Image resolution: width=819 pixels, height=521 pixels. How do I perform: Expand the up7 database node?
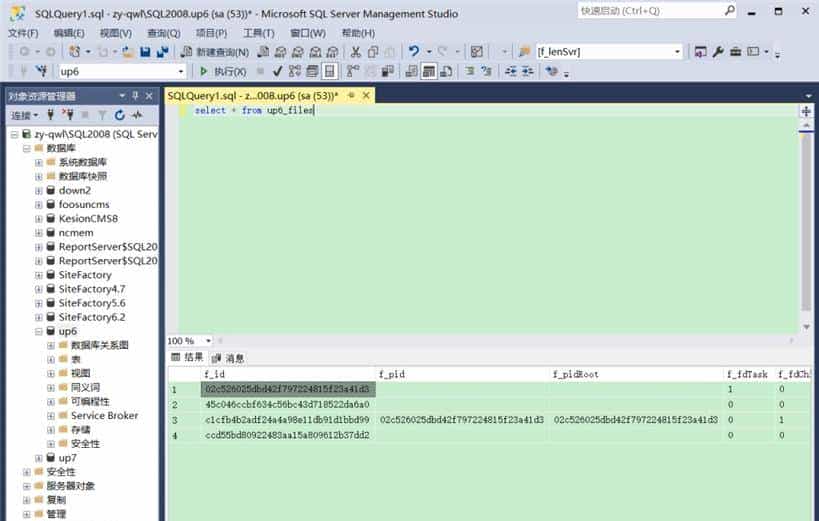coord(39,458)
